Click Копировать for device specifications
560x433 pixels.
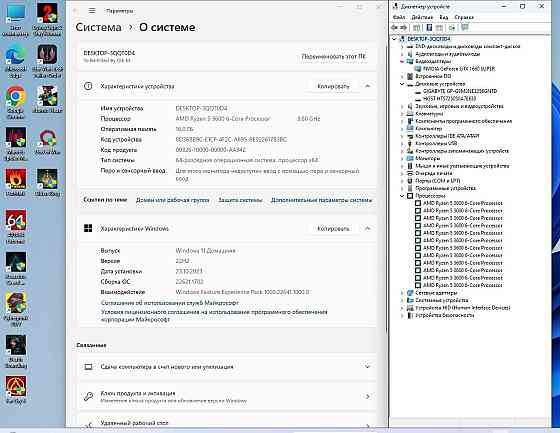pos(333,86)
